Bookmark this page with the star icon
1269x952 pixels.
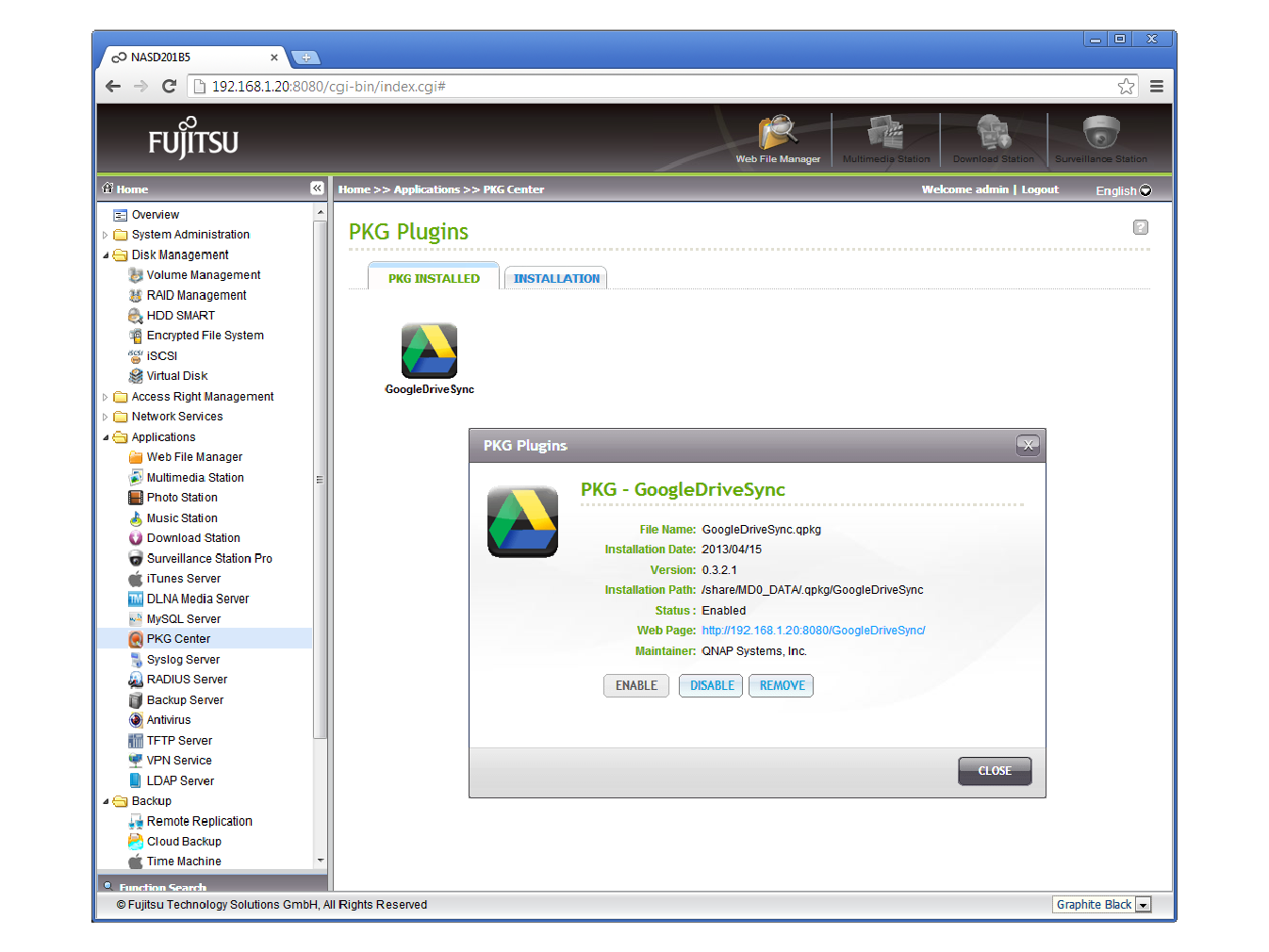click(1126, 87)
